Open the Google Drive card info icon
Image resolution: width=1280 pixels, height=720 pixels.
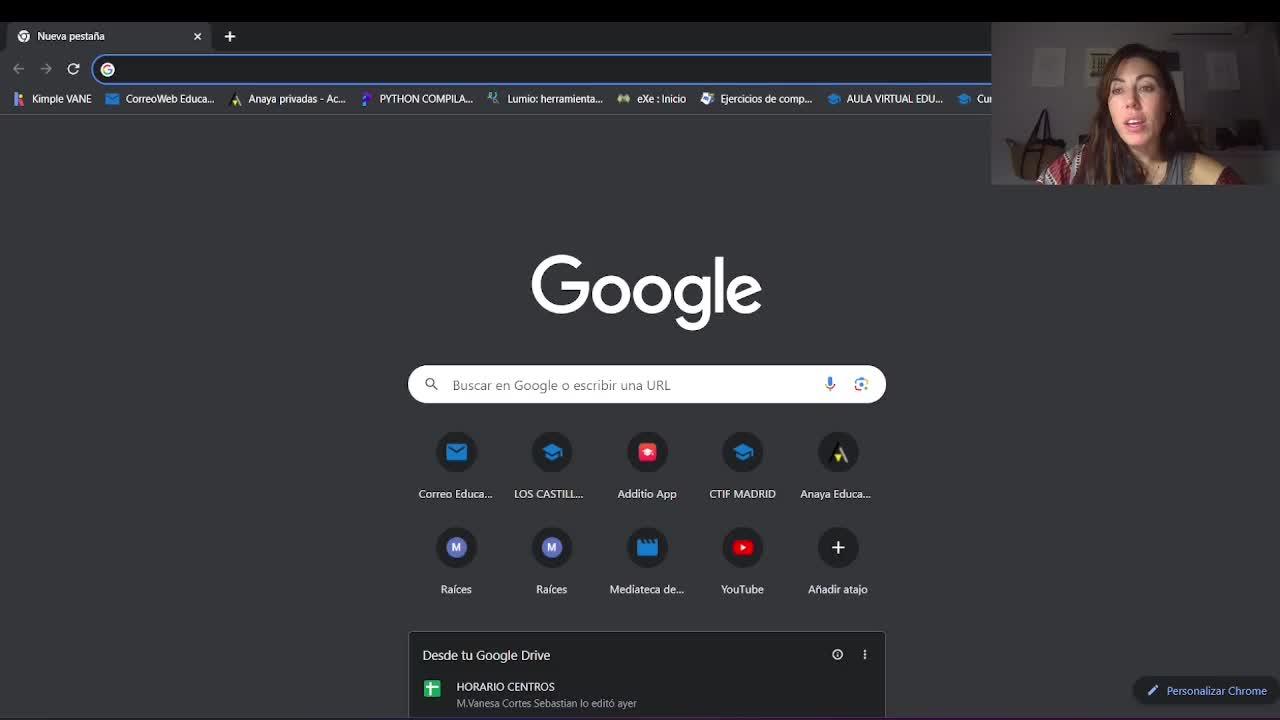pos(838,655)
